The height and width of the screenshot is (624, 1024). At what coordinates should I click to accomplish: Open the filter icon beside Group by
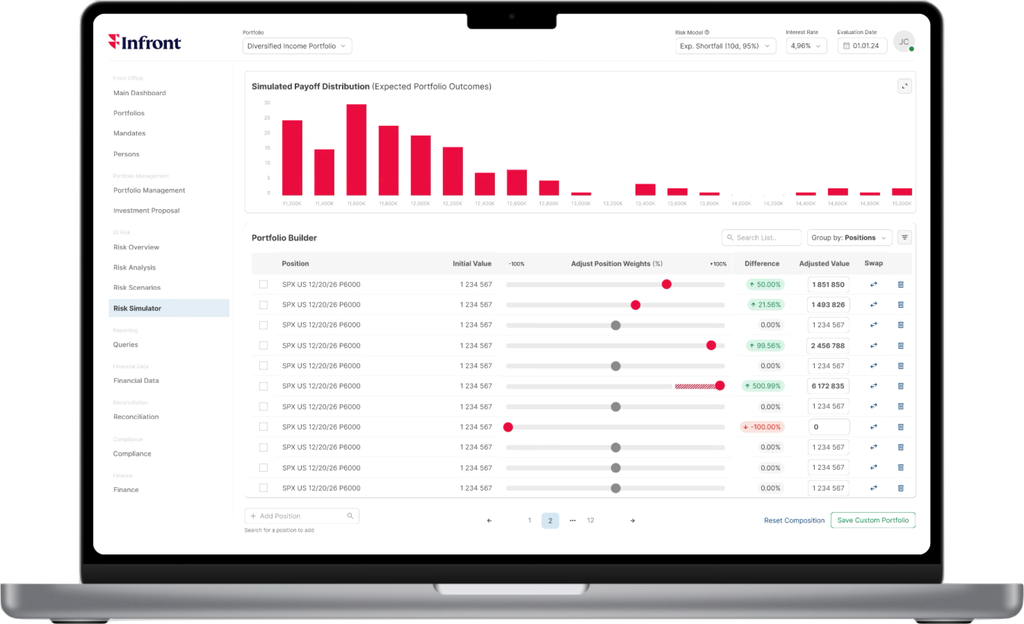[x=905, y=237]
